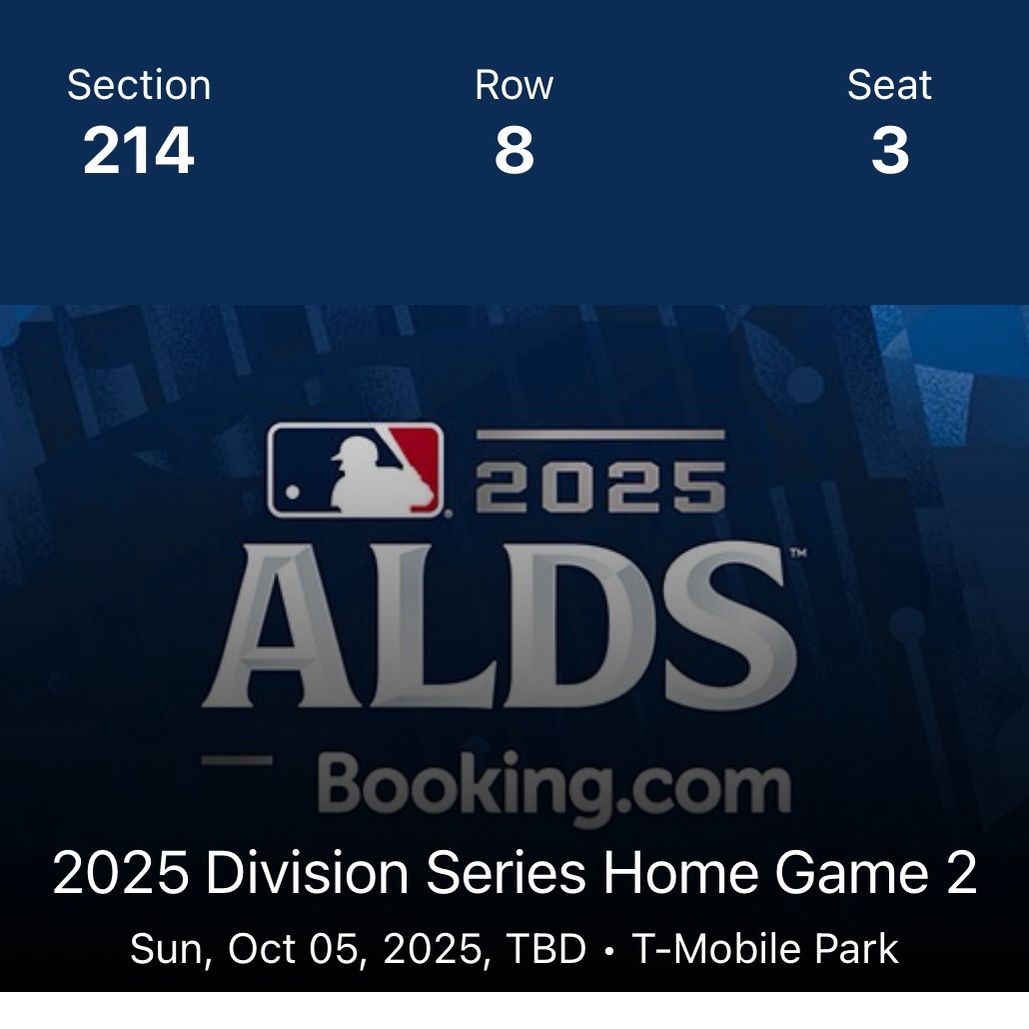Click the Sun, Oct 05, 2025 date text
The height and width of the screenshot is (1029, 1029).
(x=307, y=950)
